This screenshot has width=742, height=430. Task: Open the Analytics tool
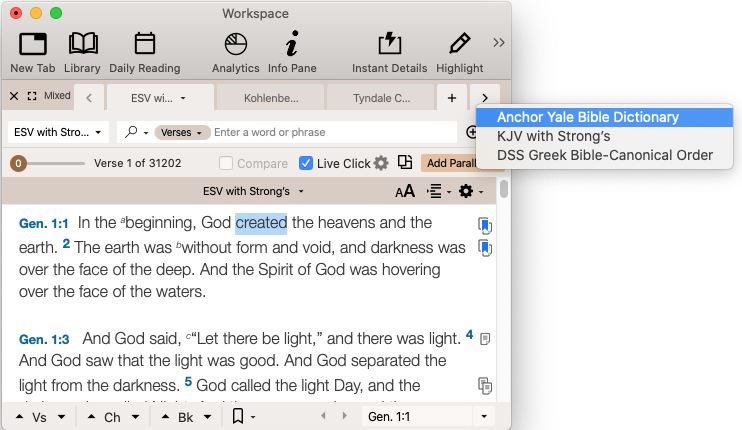235,44
